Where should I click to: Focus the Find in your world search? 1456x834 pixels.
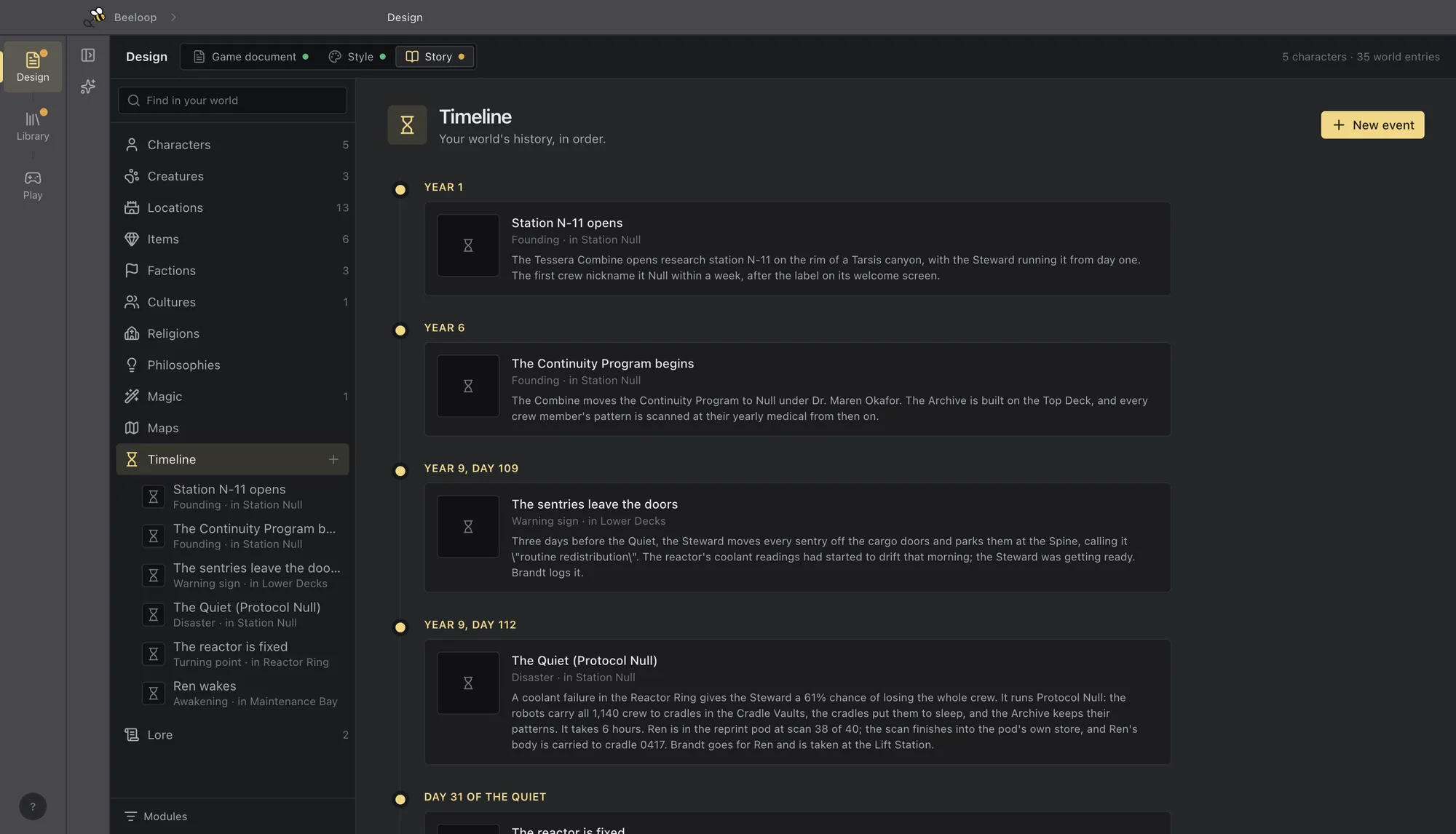pyautogui.click(x=233, y=100)
